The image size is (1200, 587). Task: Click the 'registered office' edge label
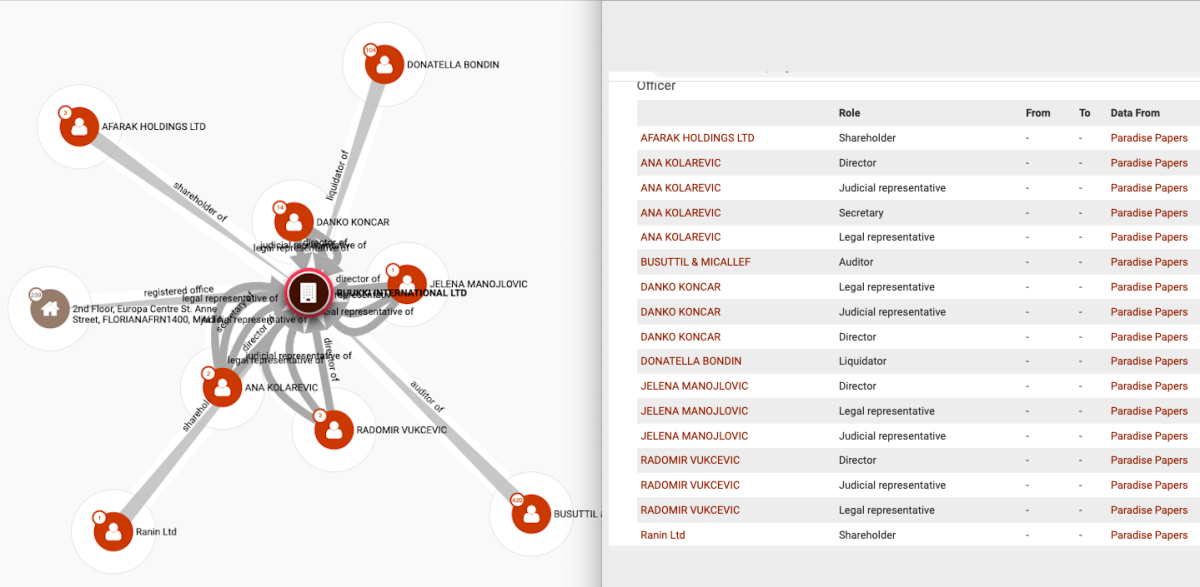[x=179, y=291]
